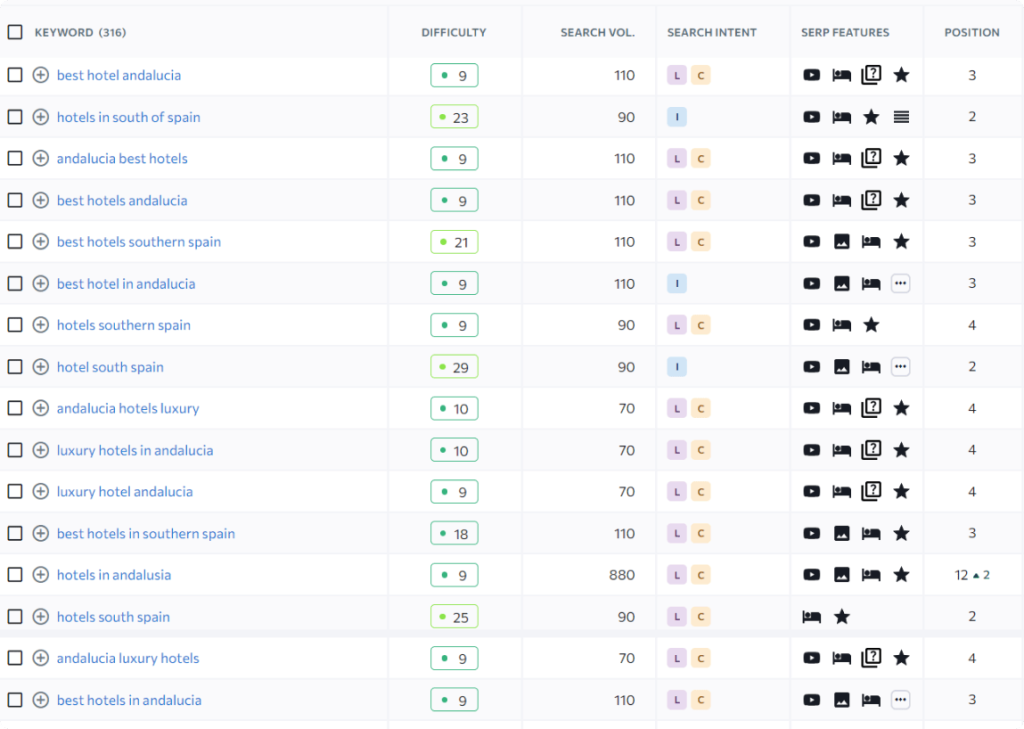Image resolution: width=1024 pixels, height=729 pixels.
Task: Show more SERP features for 'best hotels in andalucia'
Action: [901, 700]
